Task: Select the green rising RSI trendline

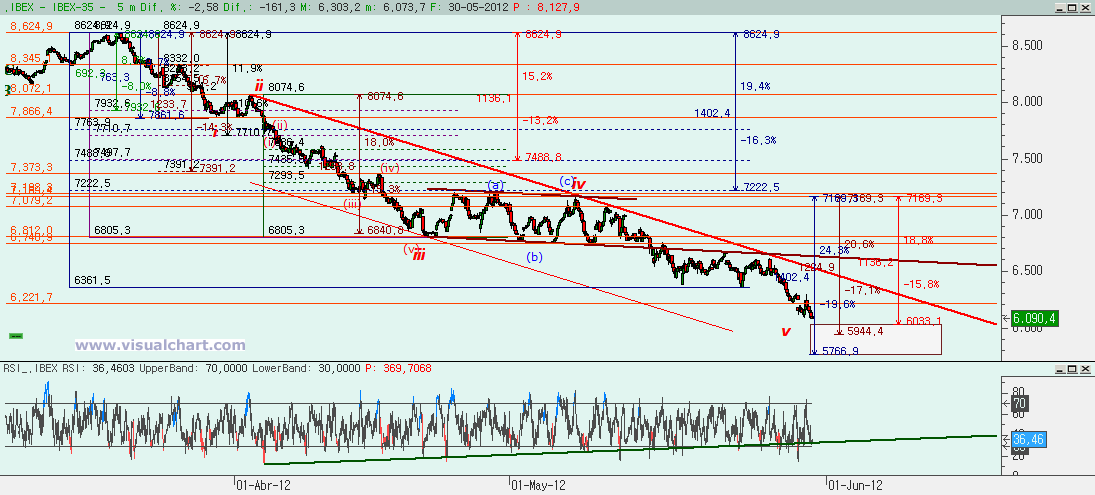Action: click(629, 450)
